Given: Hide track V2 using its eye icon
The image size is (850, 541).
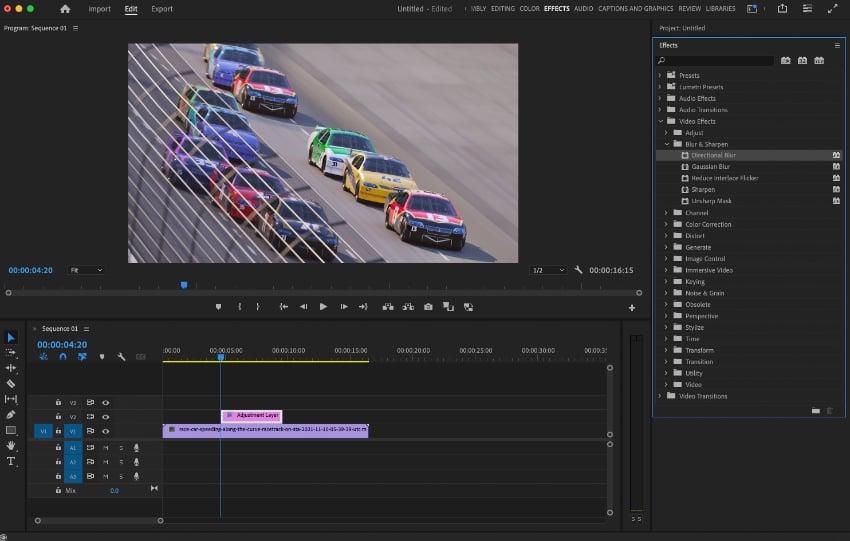Looking at the screenshot, I should point(105,416).
